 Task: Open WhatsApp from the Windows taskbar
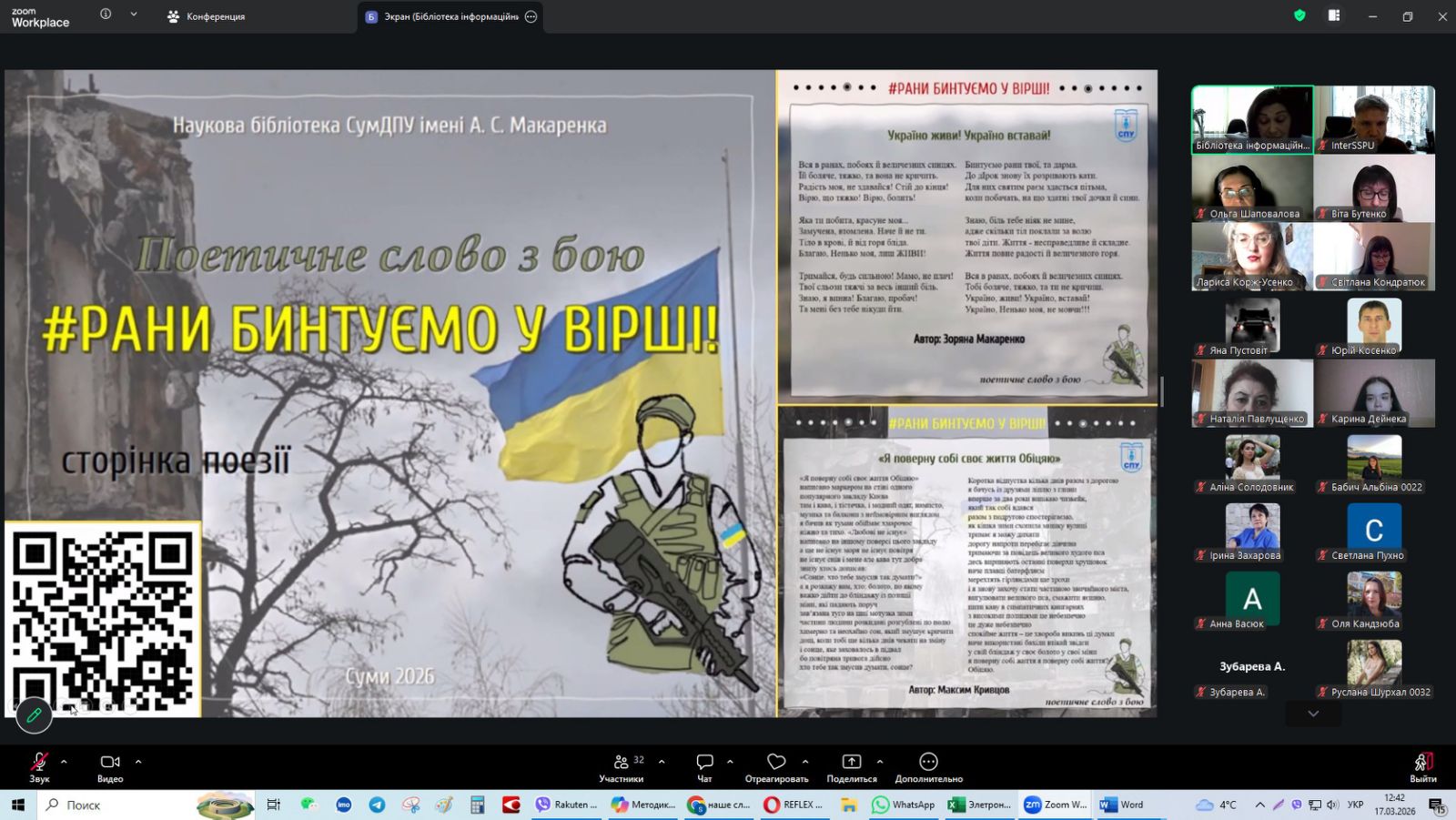904,805
